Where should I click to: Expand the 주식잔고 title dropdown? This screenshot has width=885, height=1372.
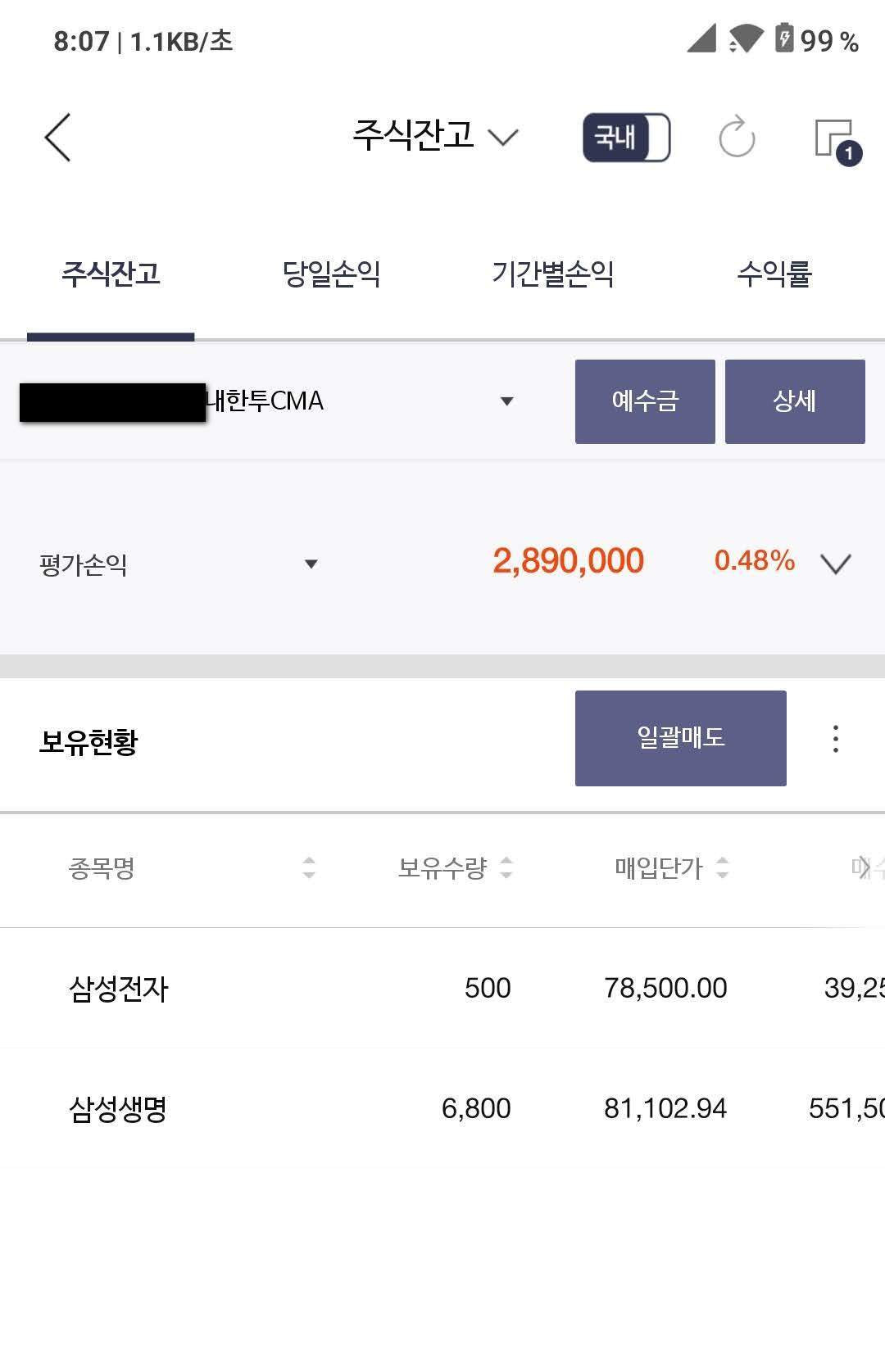click(502, 137)
